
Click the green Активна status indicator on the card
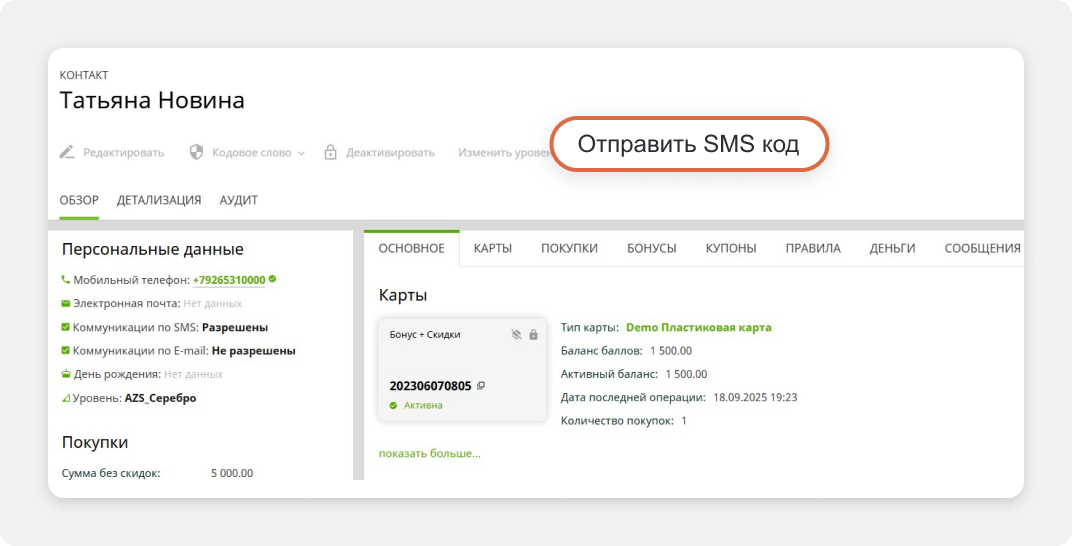coord(394,405)
